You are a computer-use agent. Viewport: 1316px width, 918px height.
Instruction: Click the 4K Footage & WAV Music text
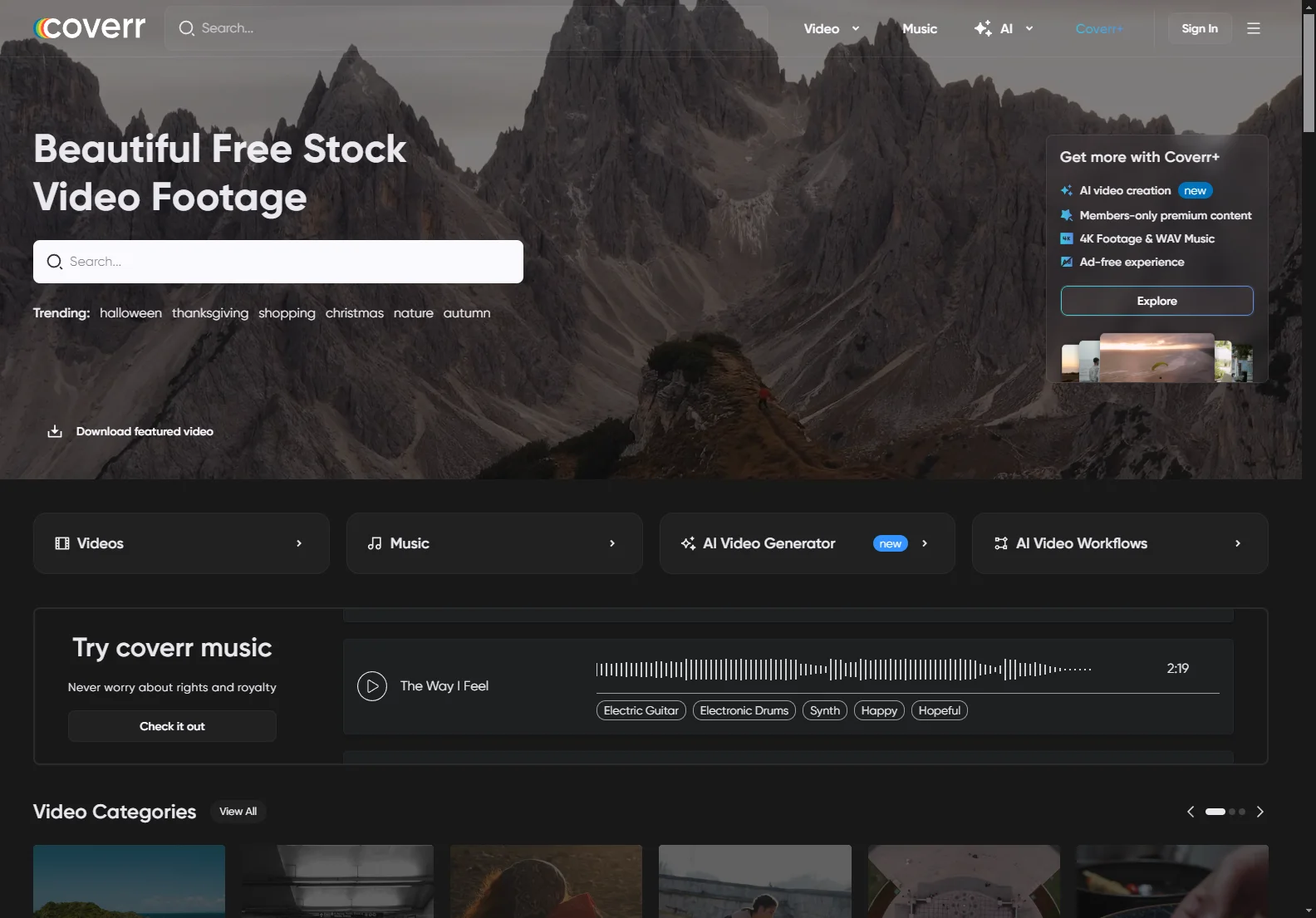pos(1147,238)
